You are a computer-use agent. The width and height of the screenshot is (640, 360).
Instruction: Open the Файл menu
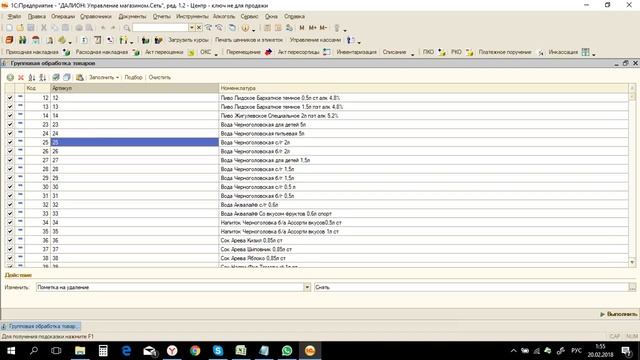[14, 16]
